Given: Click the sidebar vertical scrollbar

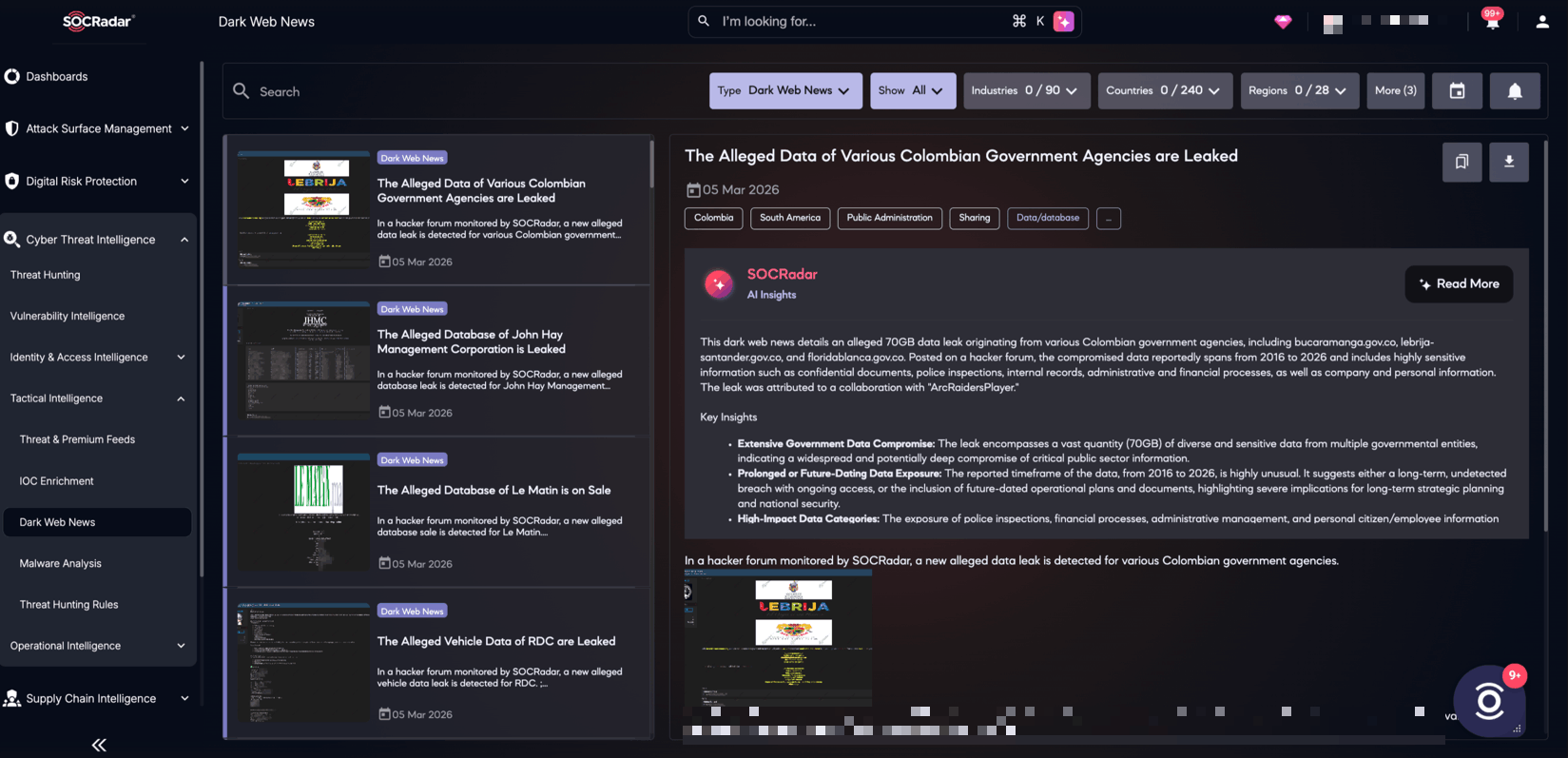Looking at the screenshot, I should (202, 319).
